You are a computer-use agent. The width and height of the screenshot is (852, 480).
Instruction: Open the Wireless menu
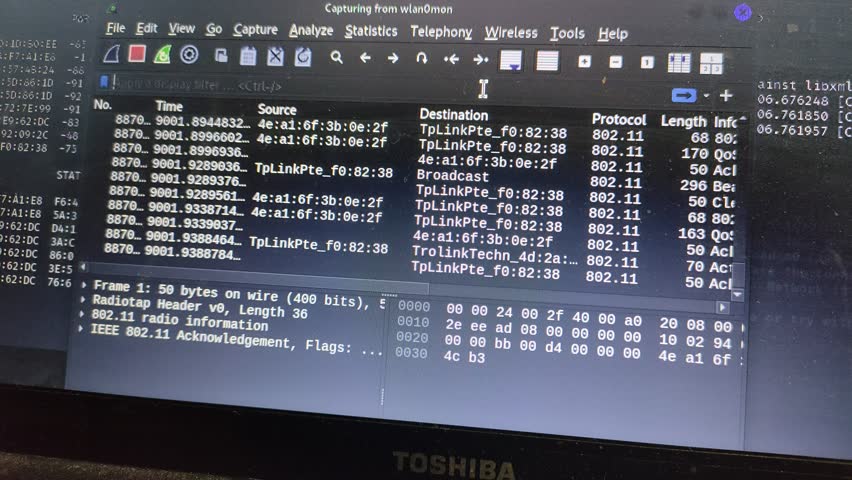(x=511, y=33)
